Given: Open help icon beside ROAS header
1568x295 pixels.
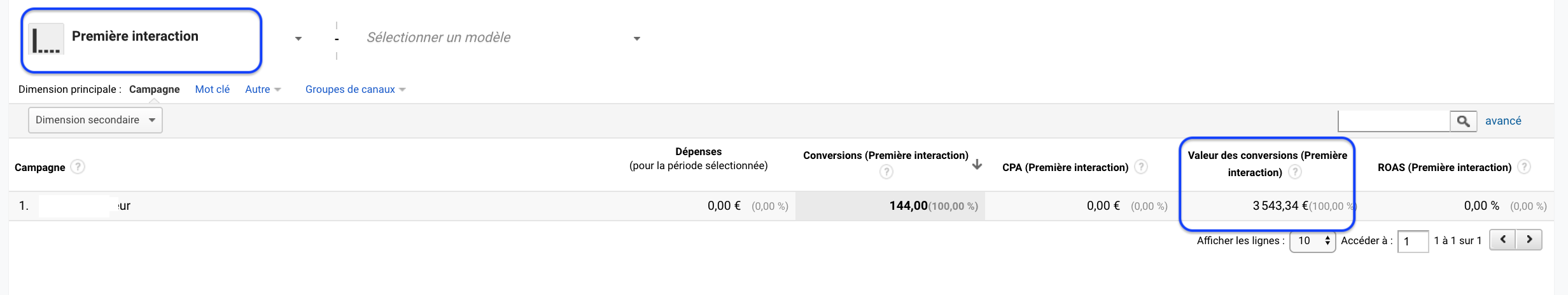Looking at the screenshot, I should click(x=1524, y=167).
